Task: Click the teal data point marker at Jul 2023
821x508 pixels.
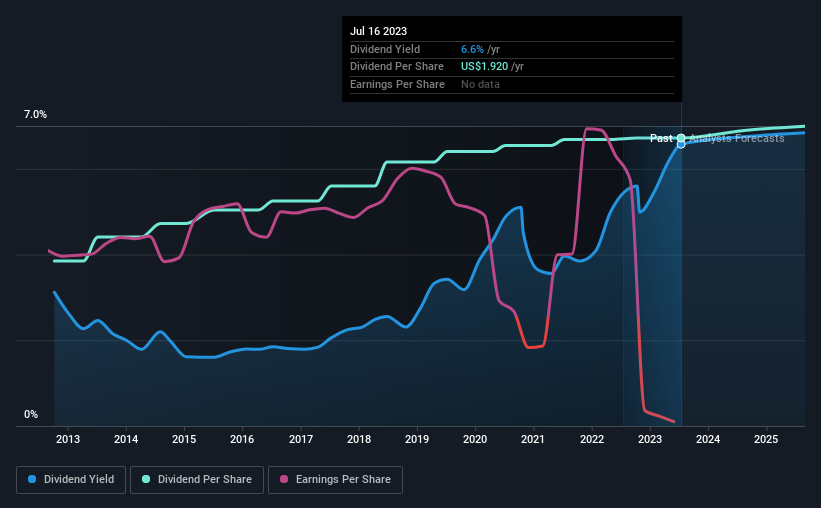Action: click(681, 138)
